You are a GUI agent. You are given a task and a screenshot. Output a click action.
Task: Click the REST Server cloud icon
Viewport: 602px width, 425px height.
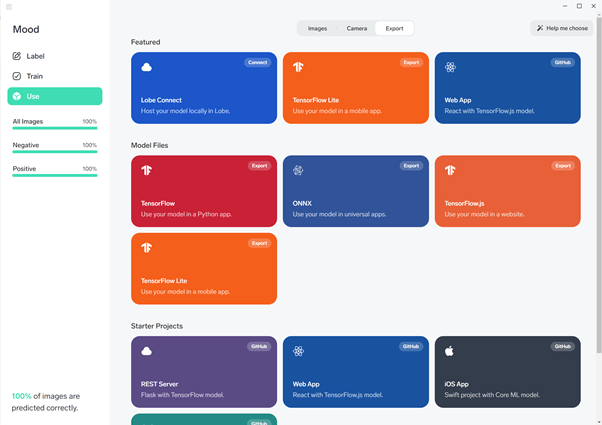click(147, 352)
